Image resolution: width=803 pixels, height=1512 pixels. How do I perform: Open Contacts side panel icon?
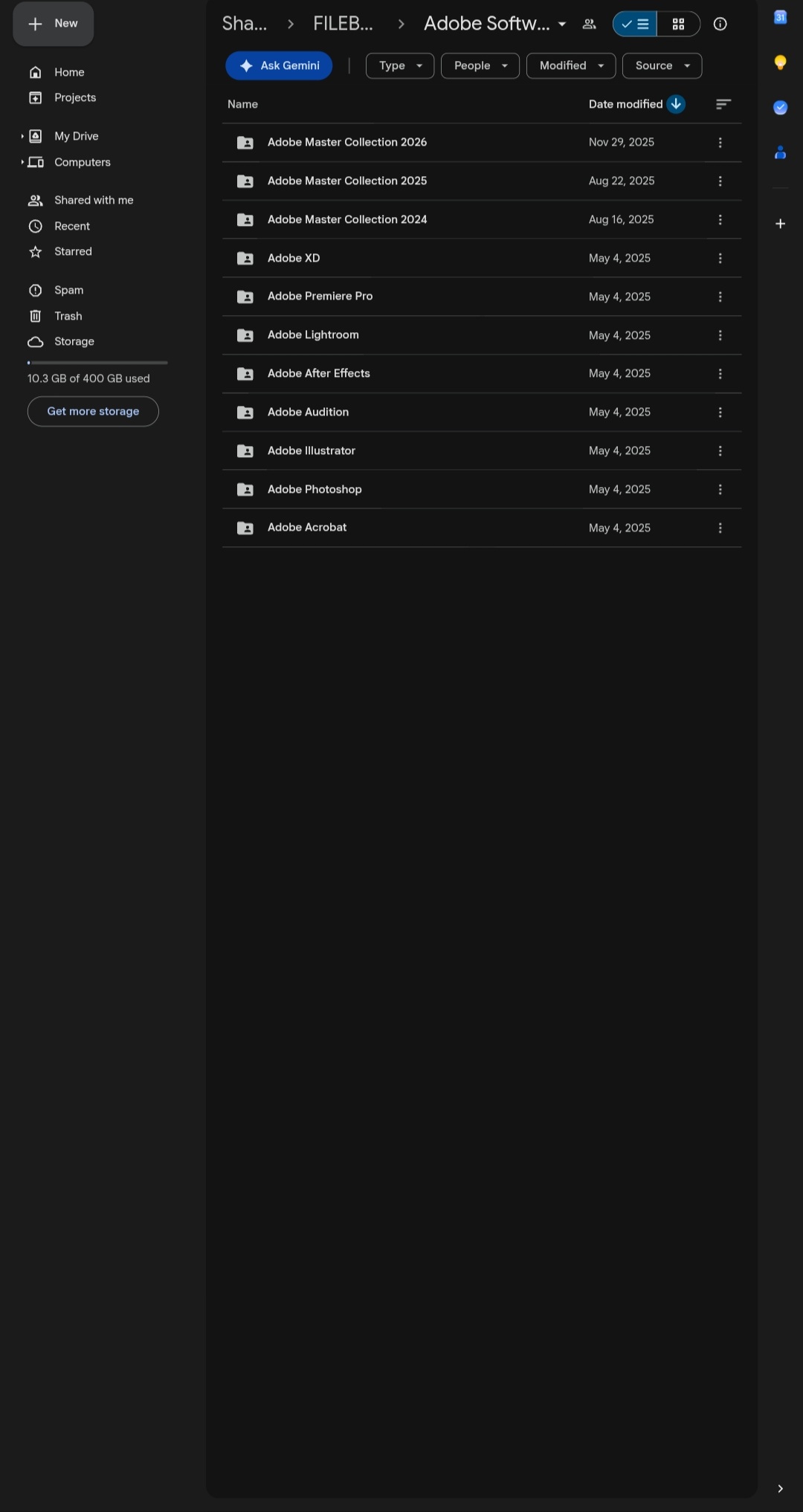pos(780,152)
